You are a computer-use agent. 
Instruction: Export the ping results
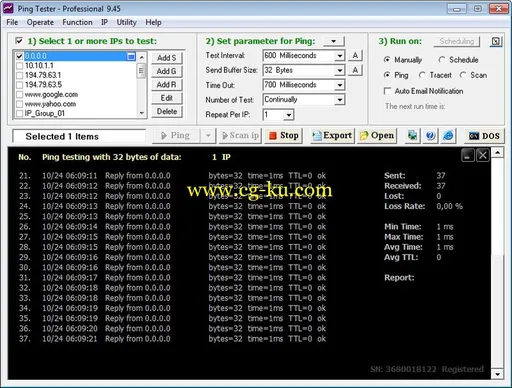coord(332,136)
